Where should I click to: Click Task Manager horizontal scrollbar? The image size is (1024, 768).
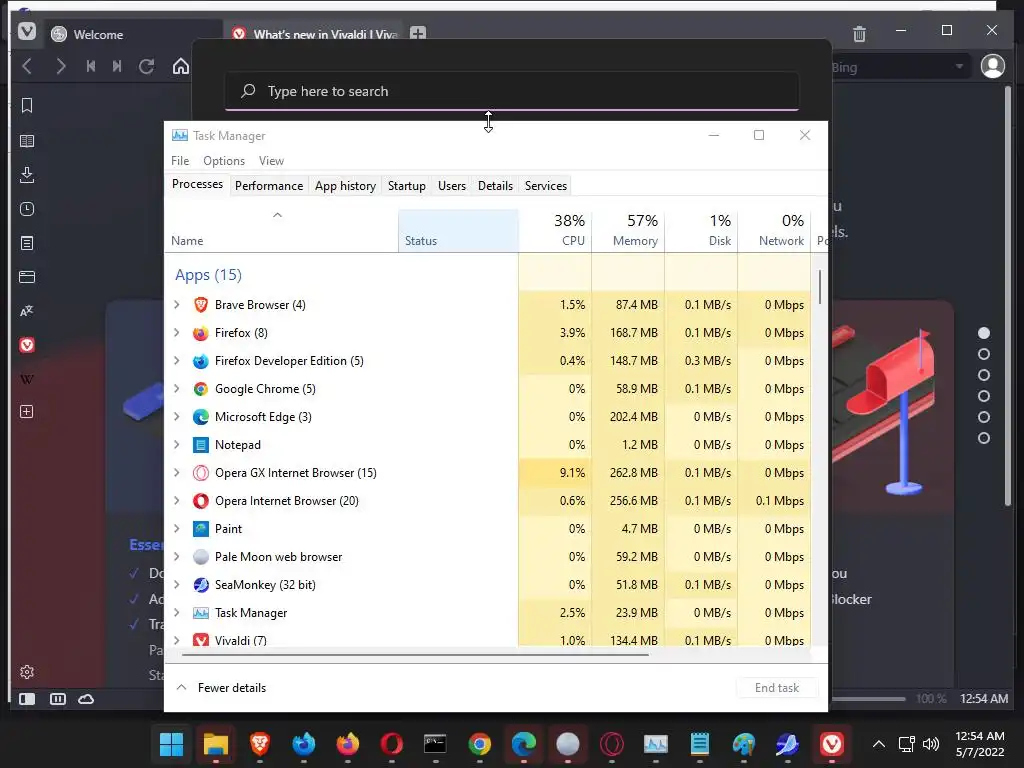(415, 654)
